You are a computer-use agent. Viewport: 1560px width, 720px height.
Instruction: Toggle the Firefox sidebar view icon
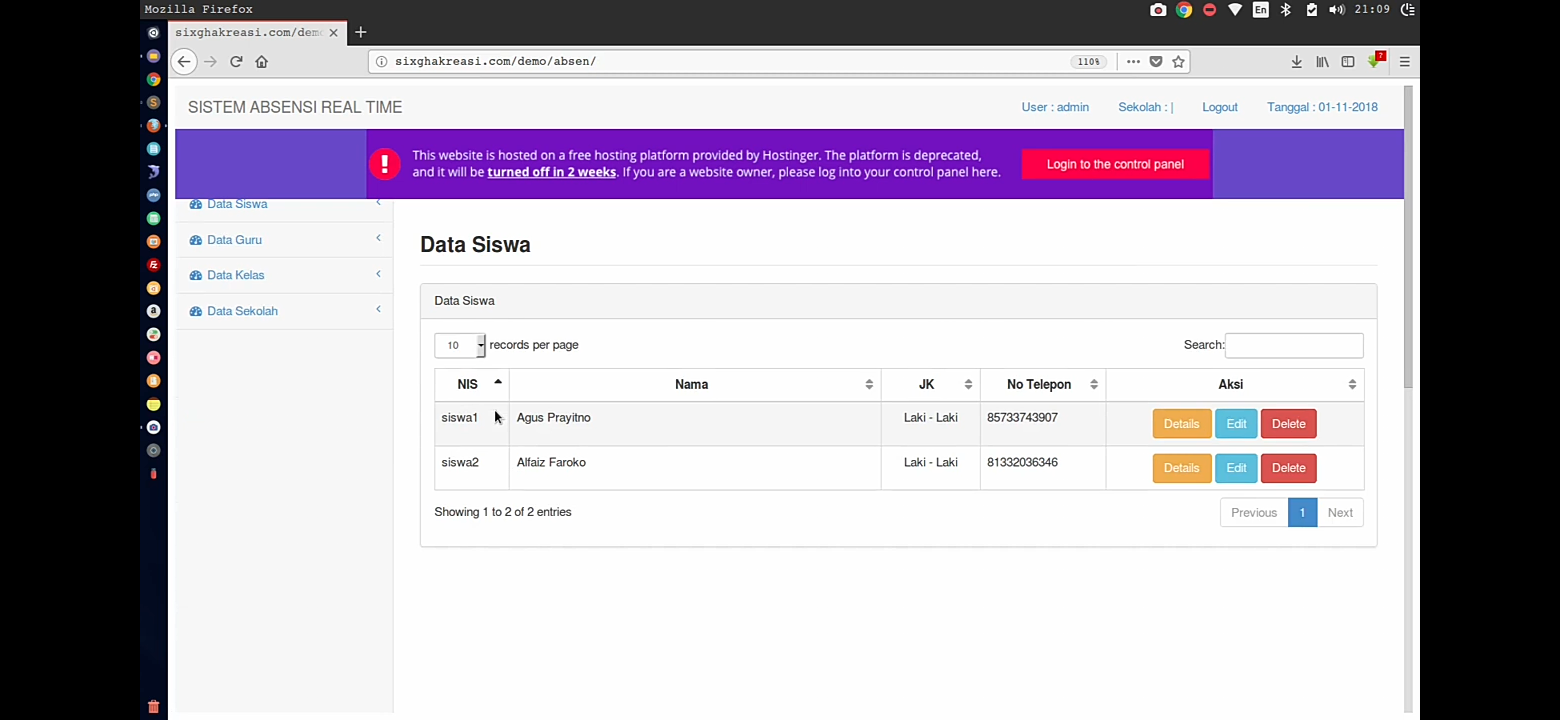point(1348,62)
